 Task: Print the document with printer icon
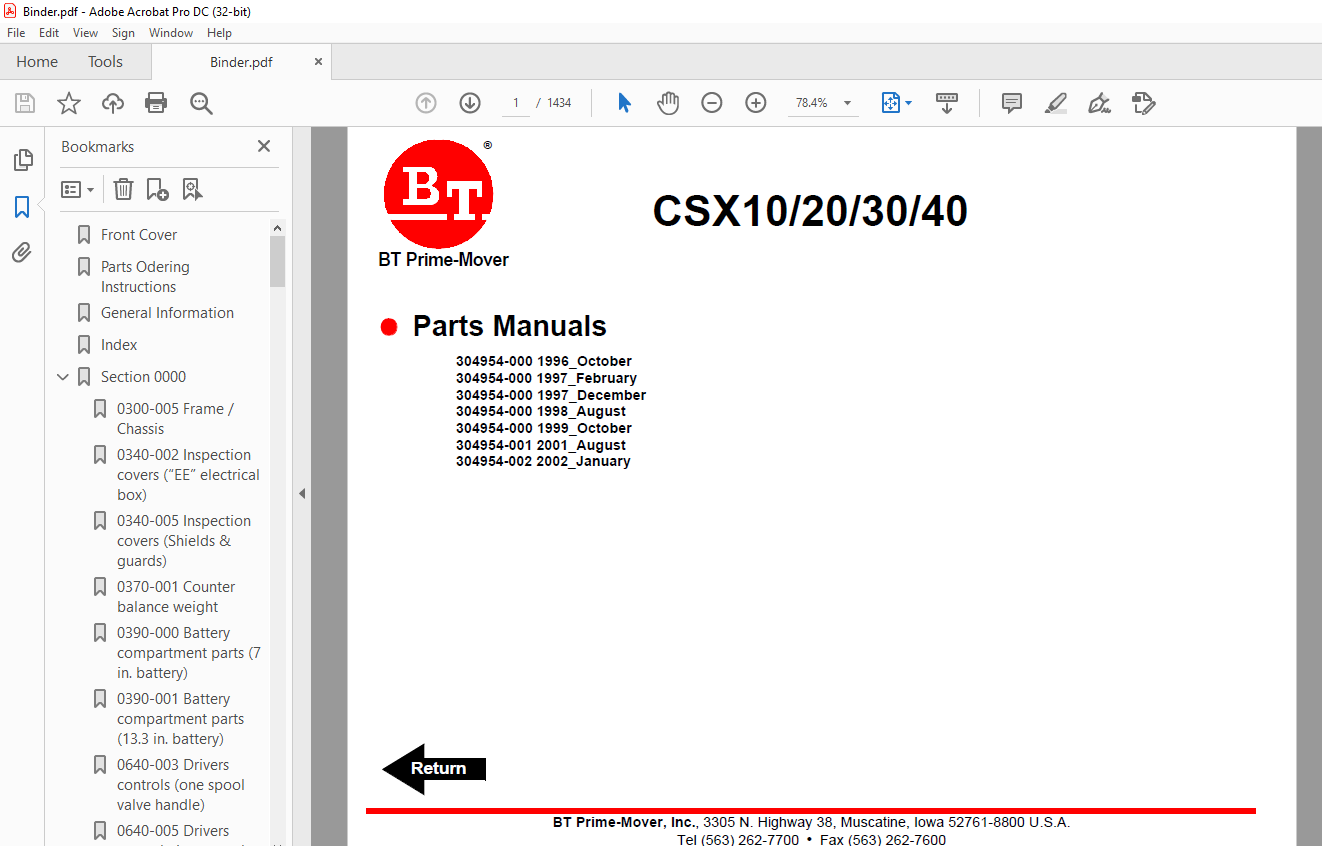pos(156,103)
